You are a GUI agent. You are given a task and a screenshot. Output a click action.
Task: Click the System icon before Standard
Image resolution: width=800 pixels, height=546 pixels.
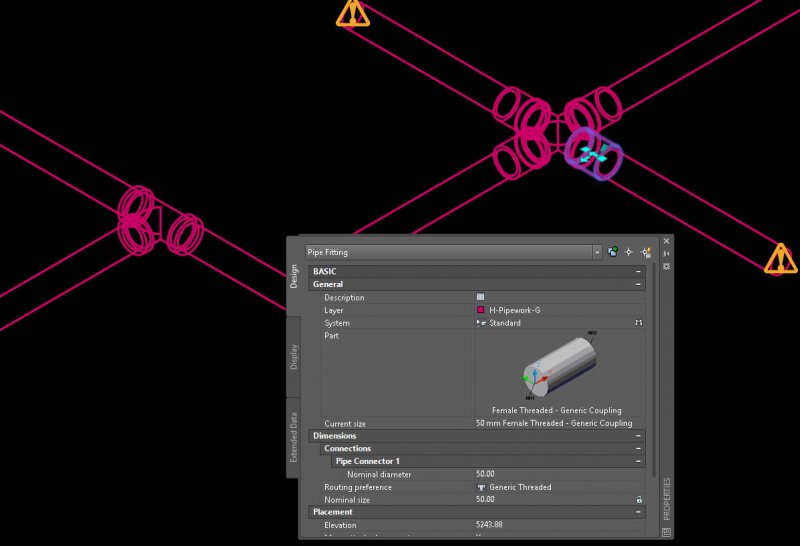(481, 323)
